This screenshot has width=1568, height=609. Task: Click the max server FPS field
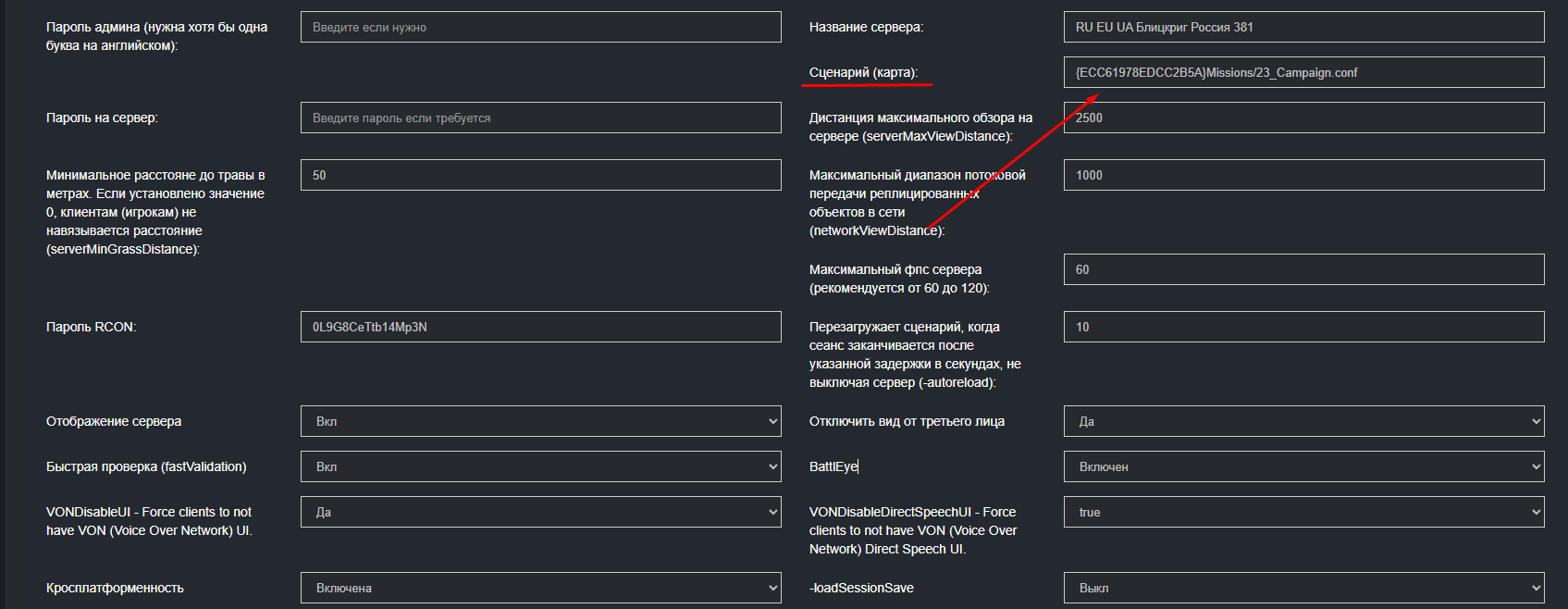pyautogui.click(x=1303, y=269)
